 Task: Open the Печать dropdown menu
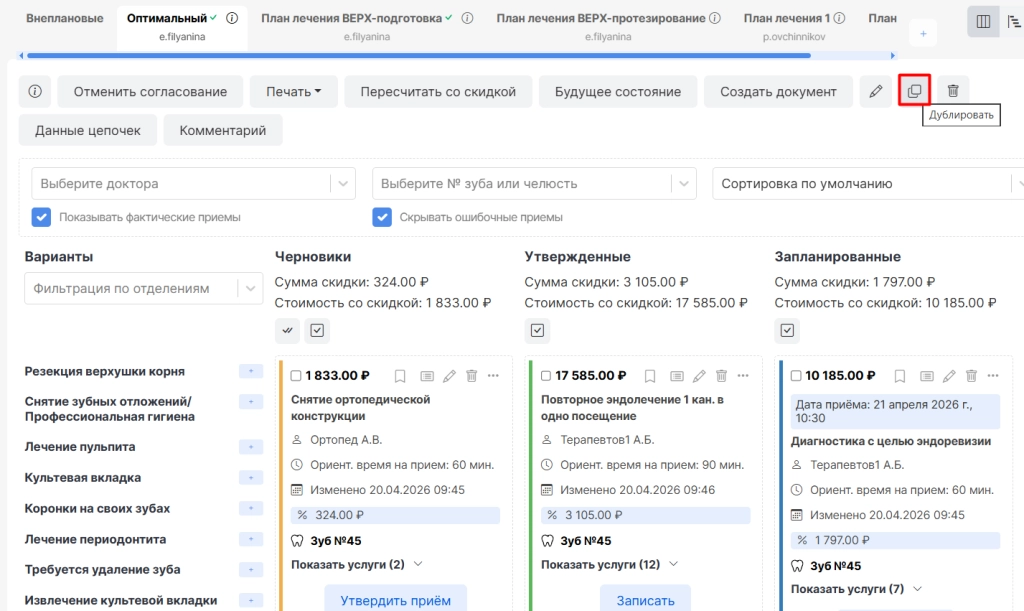point(293,91)
